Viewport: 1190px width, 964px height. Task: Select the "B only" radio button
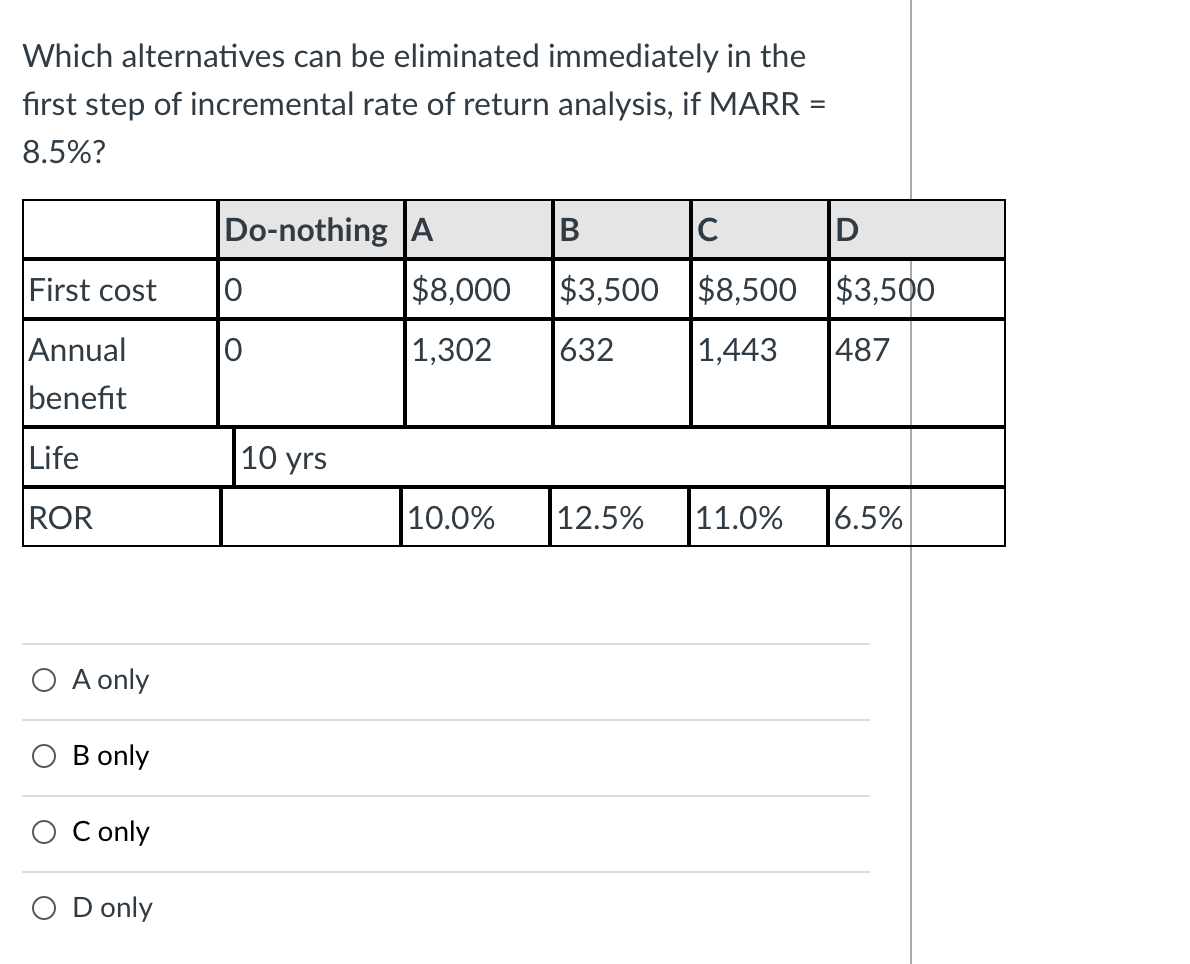coord(42,756)
